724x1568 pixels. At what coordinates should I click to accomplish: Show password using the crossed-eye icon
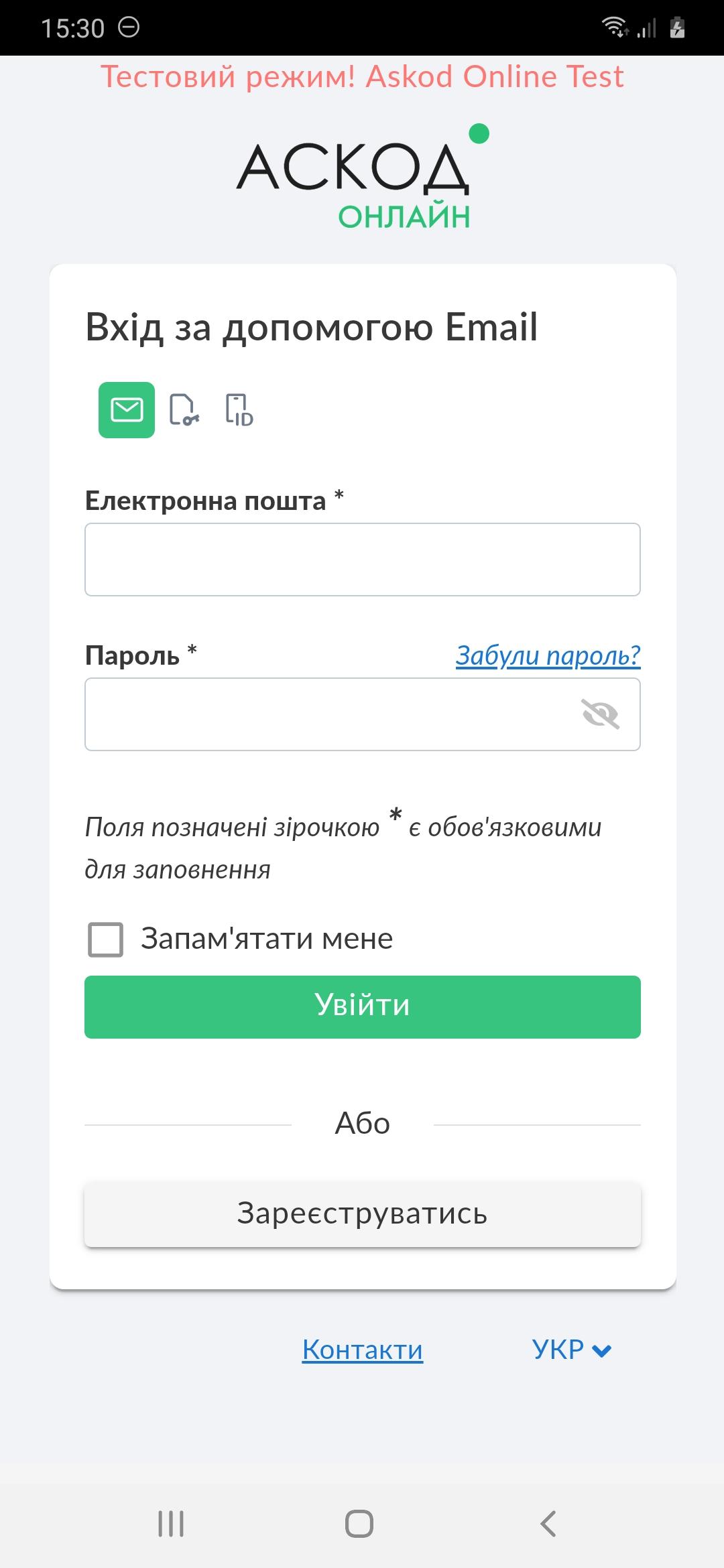tap(600, 714)
